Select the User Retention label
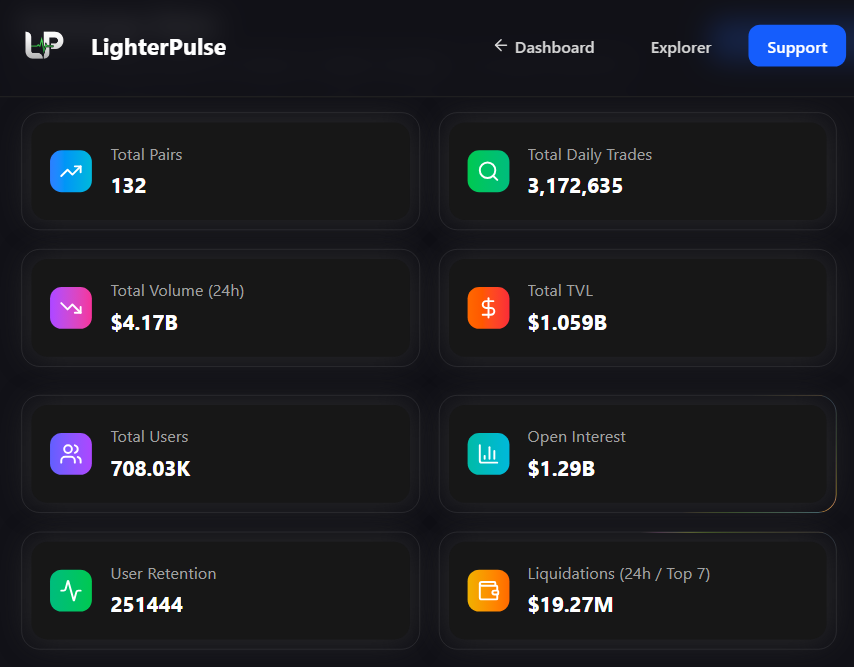The height and width of the screenshot is (667, 854). coord(163,573)
